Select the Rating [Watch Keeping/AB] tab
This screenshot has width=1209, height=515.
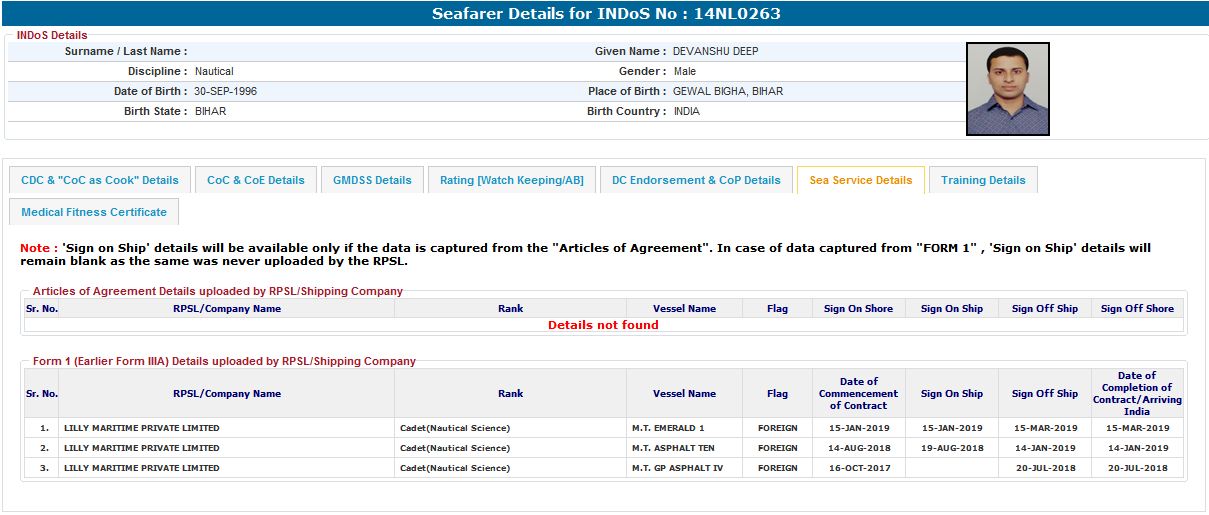pos(512,180)
